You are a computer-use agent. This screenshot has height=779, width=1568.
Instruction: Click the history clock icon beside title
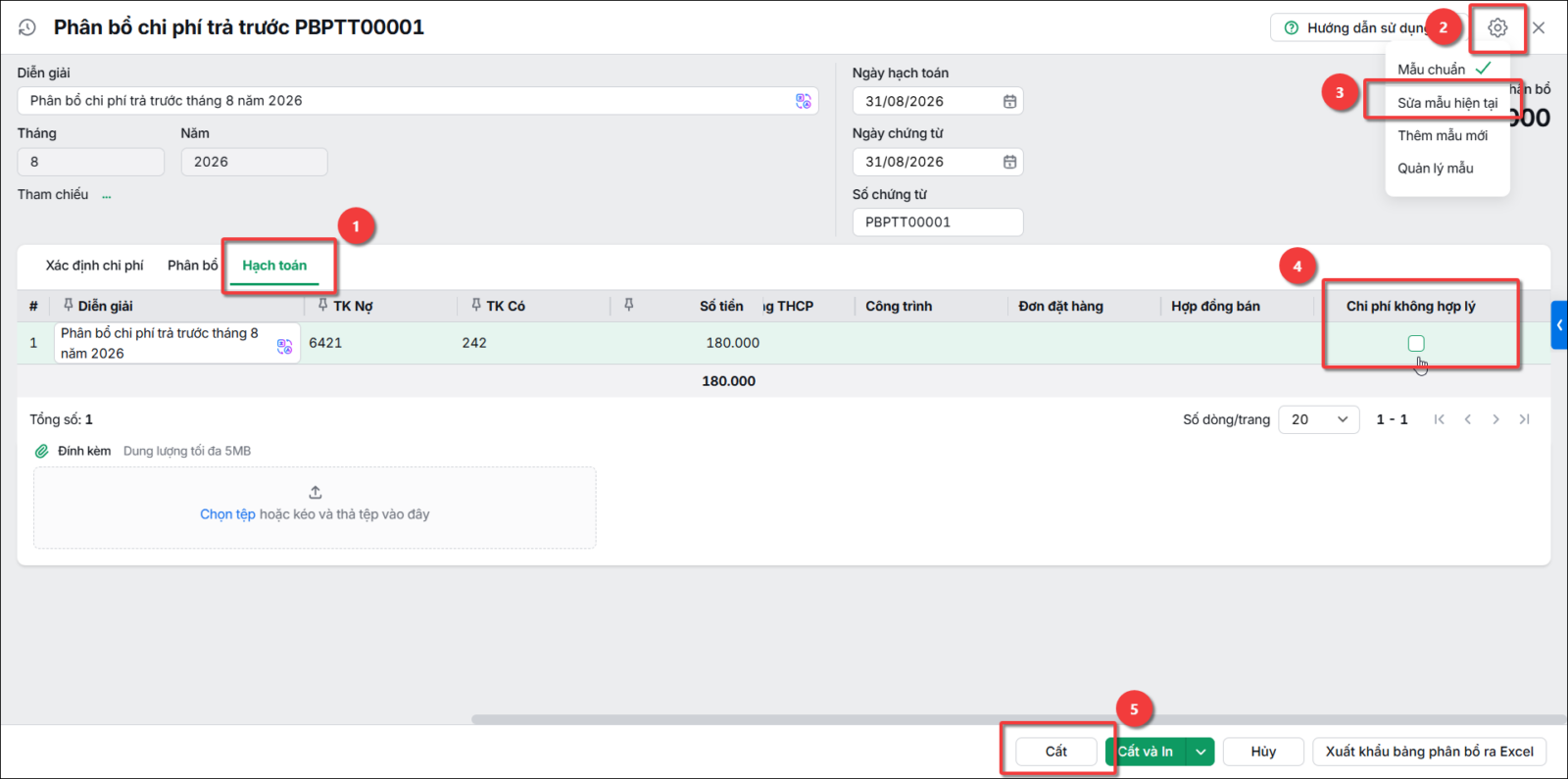coord(27,27)
